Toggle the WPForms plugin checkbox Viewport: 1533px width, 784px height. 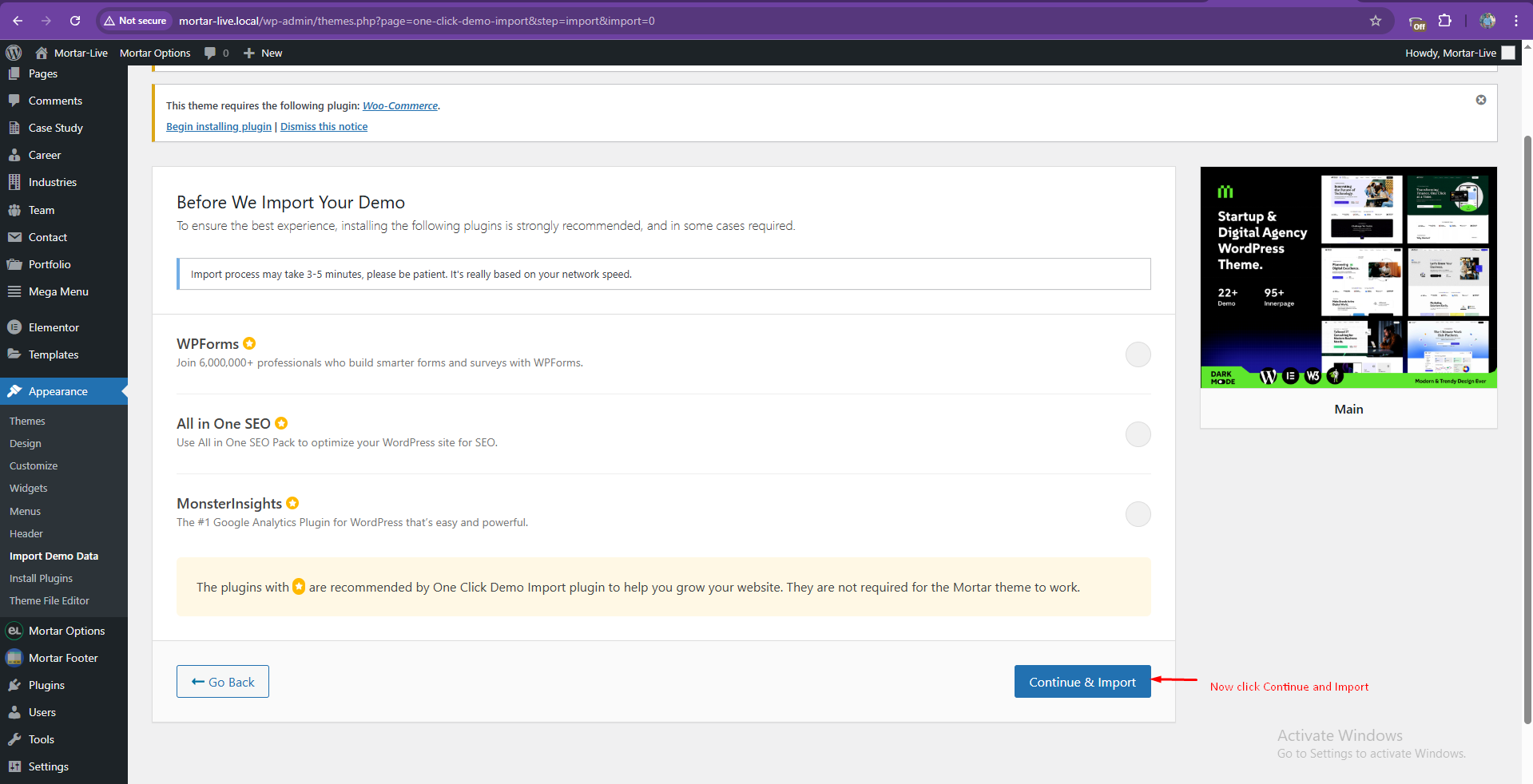pyautogui.click(x=1138, y=354)
